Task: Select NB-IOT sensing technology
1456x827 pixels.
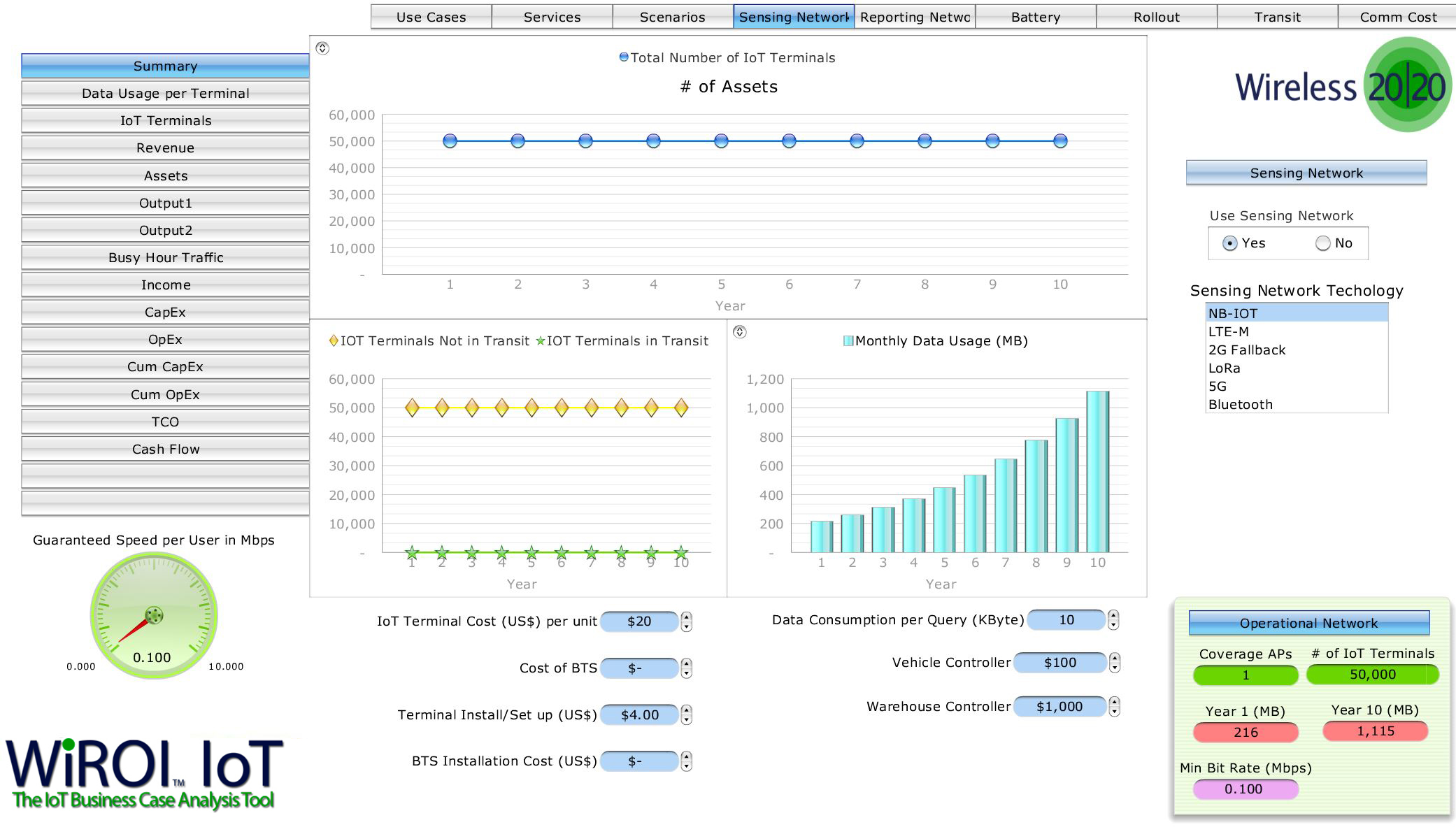Action: click(x=1297, y=313)
